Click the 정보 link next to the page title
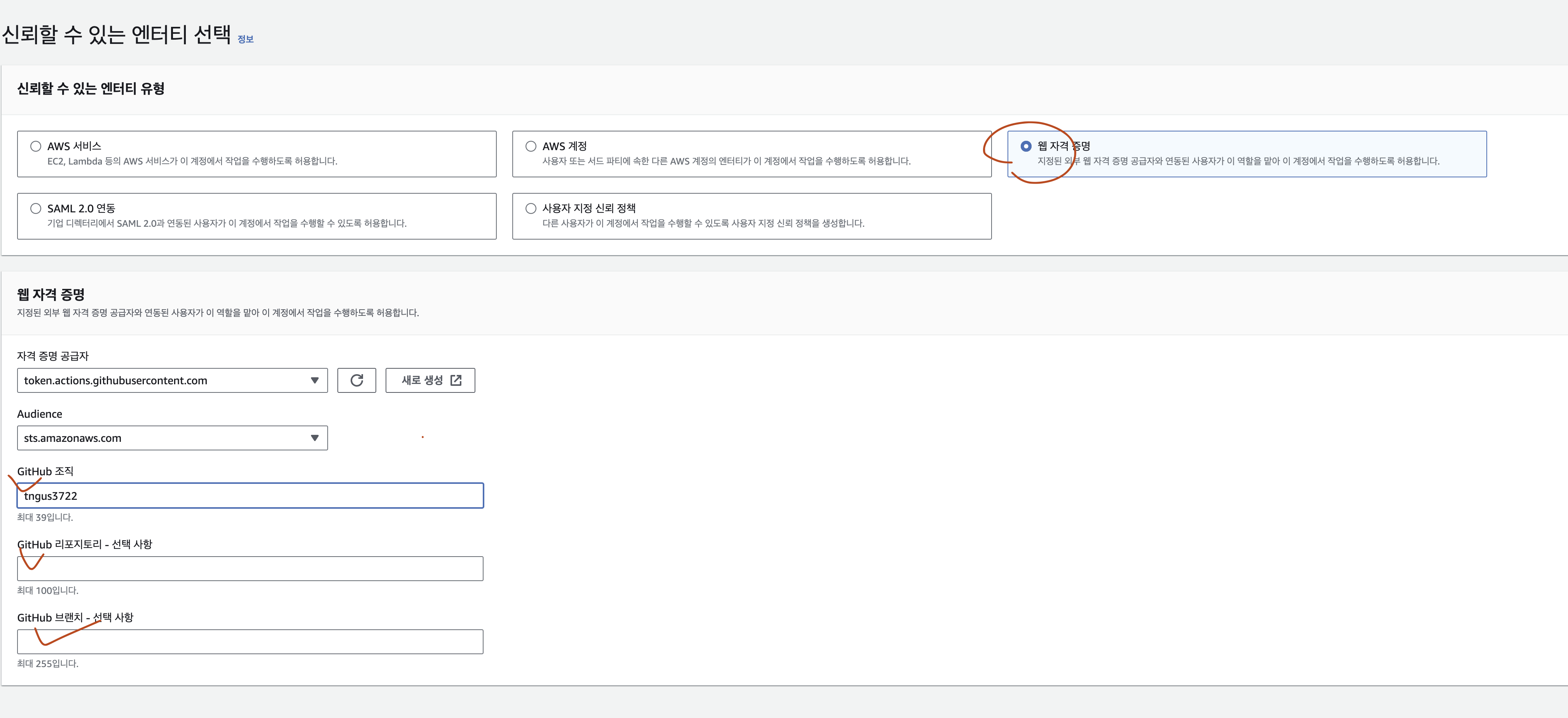Screen dimensions: 1568x718 (x=246, y=39)
